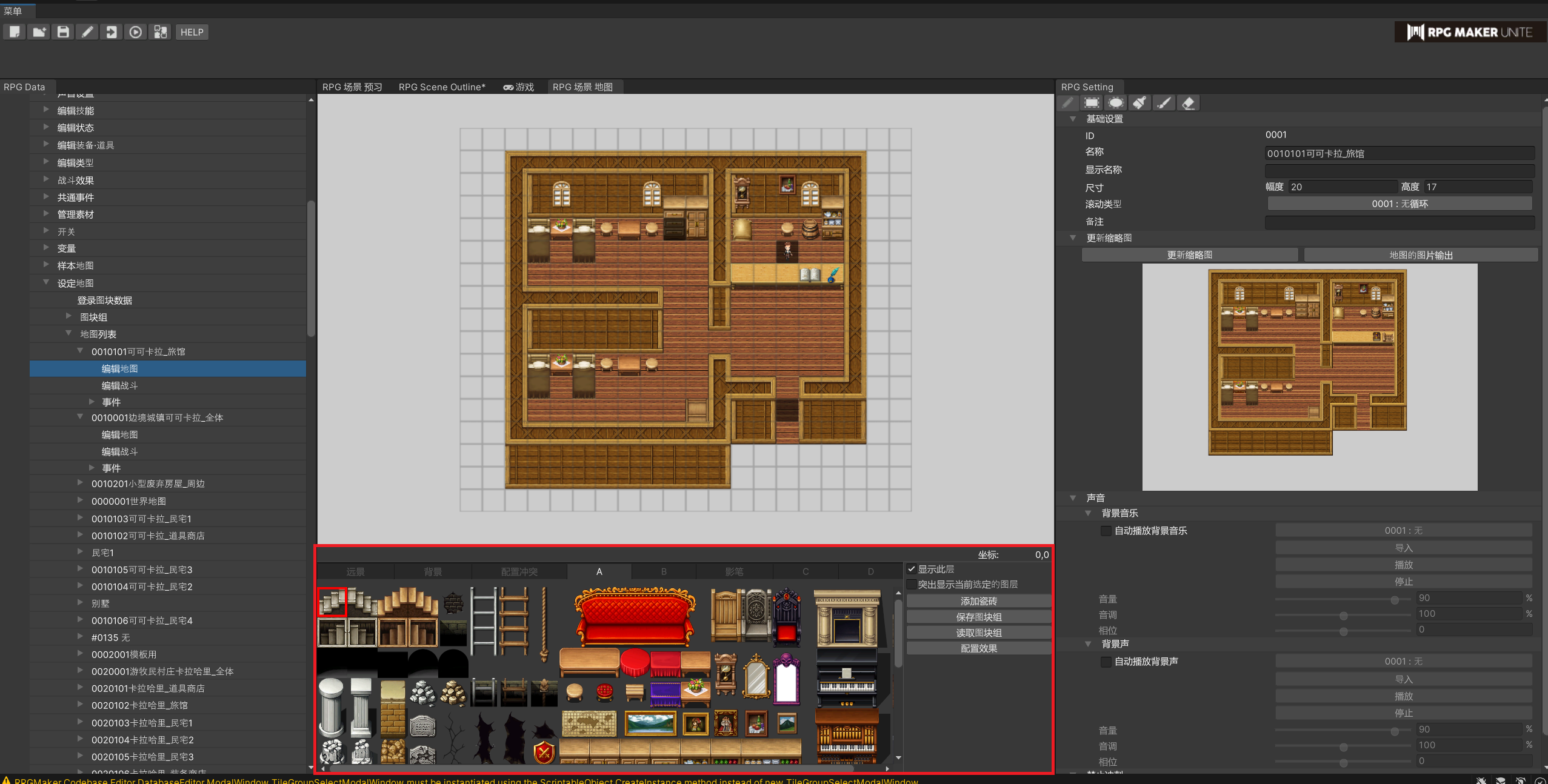
Task: Uncheck the 显示此层 checkbox
Action: (912, 569)
